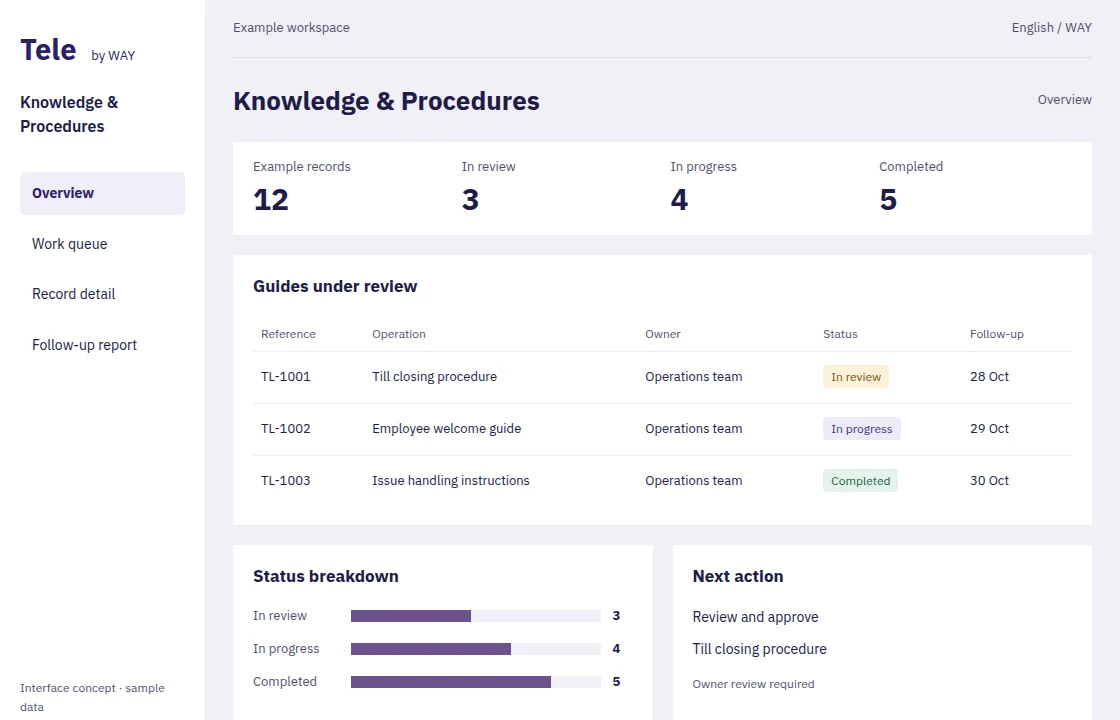This screenshot has height=720, width=1120.
Task: Click Owner review required note
Action: (753, 684)
